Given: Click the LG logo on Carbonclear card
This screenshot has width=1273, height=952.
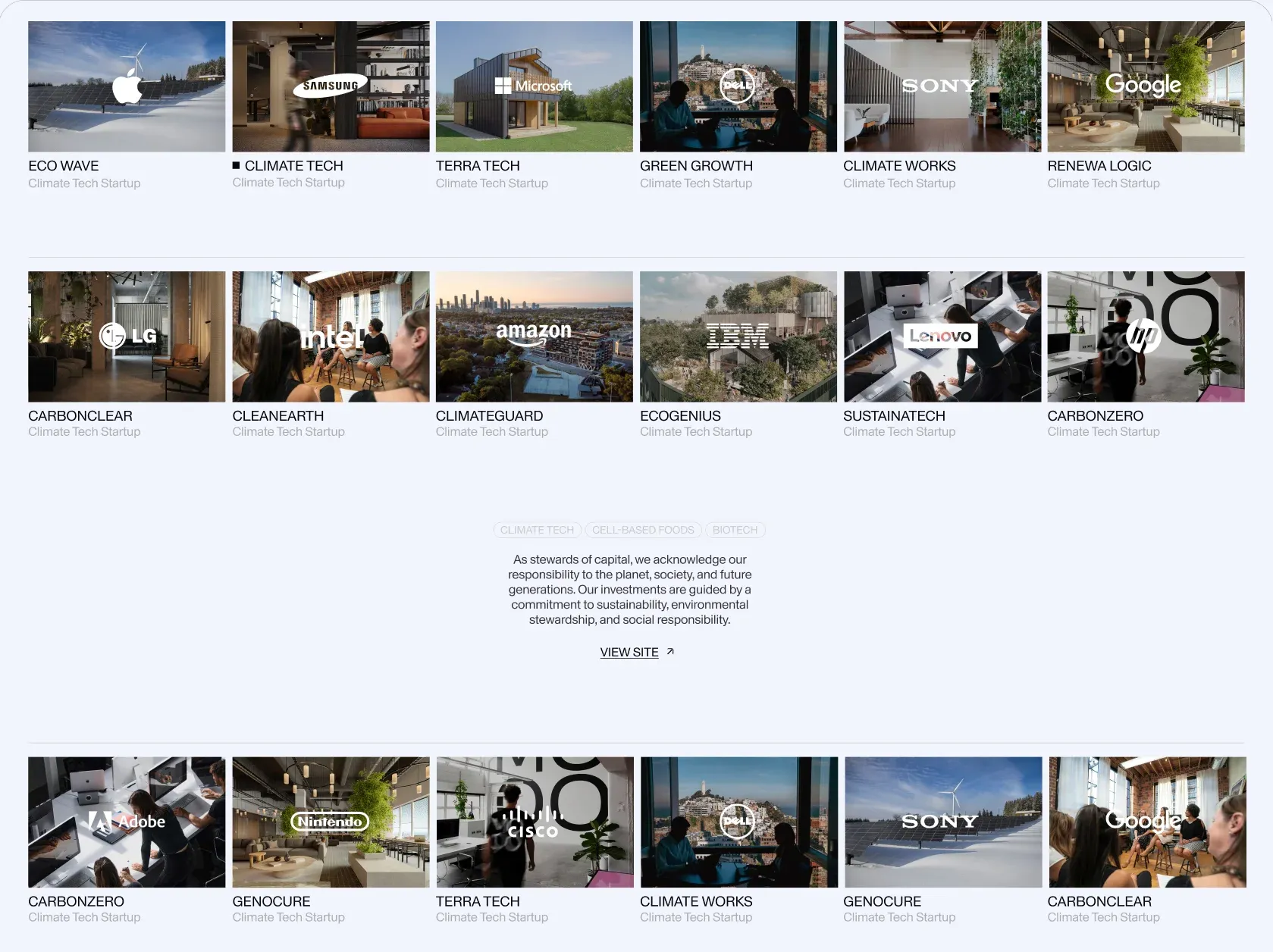Looking at the screenshot, I should pos(127,336).
